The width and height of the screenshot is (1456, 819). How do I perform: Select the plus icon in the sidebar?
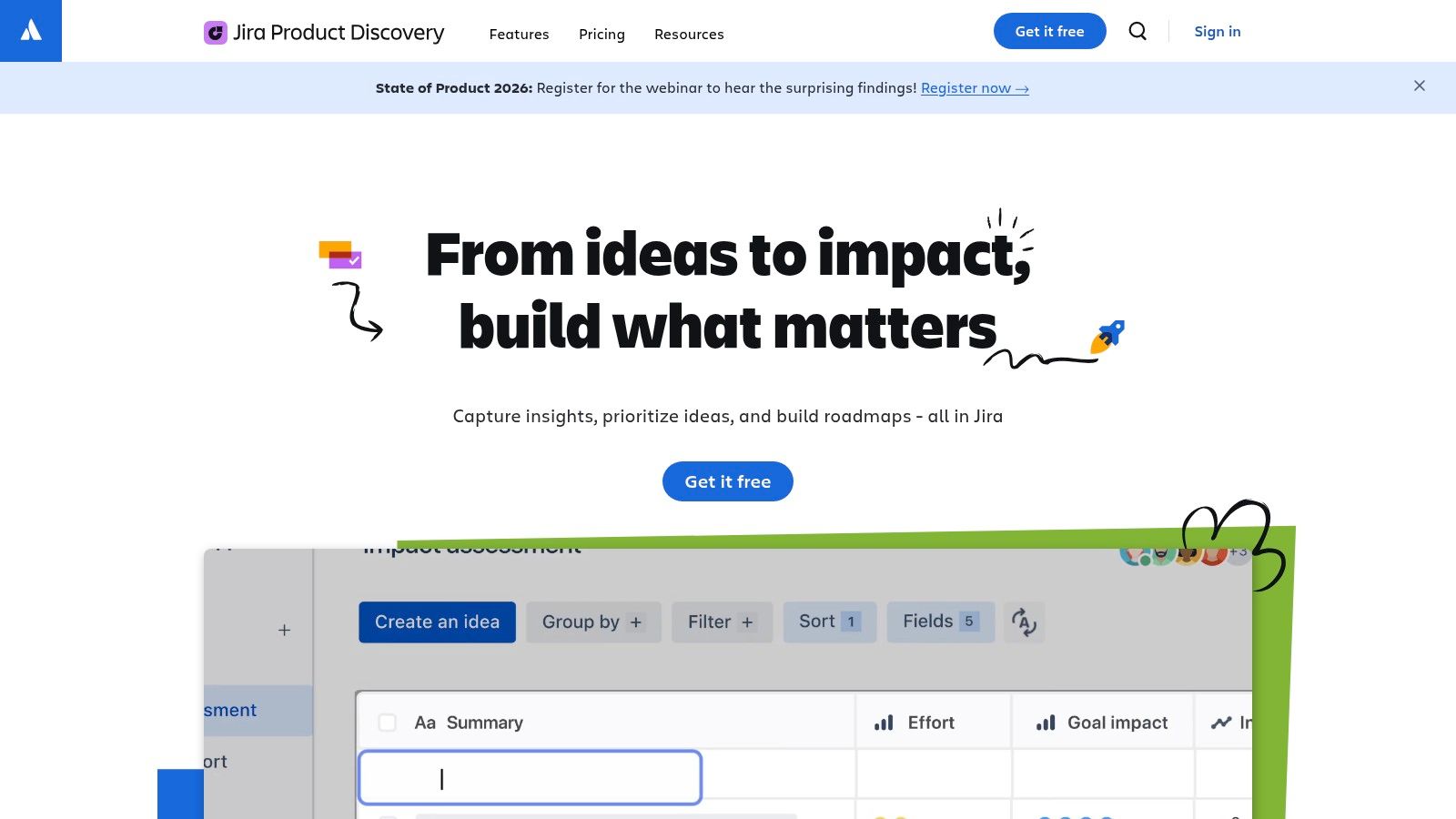point(284,629)
